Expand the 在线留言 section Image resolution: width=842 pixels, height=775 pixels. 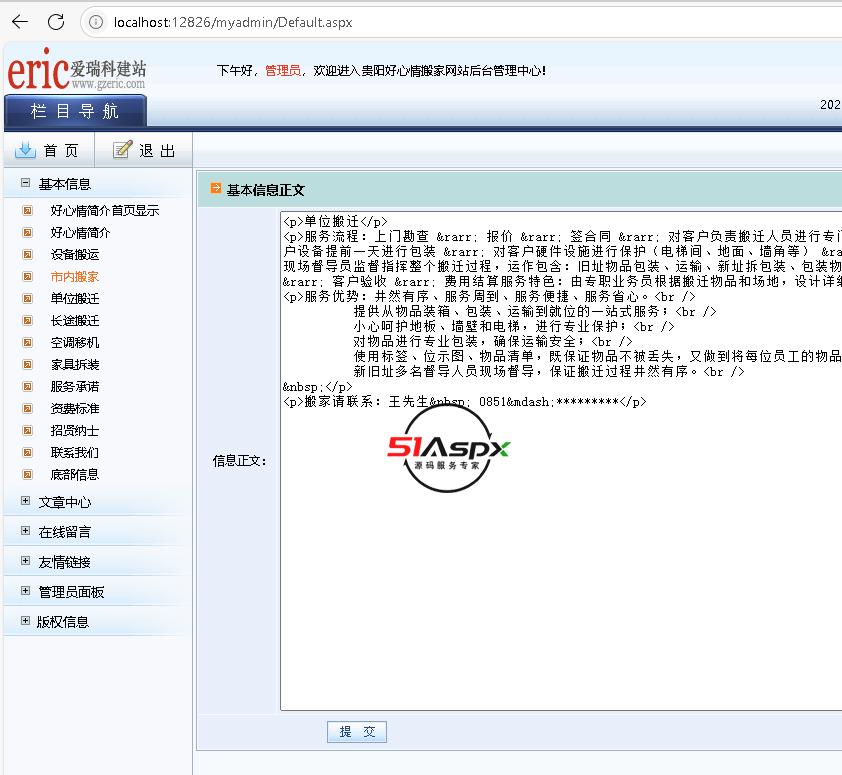[x=26, y=532]
